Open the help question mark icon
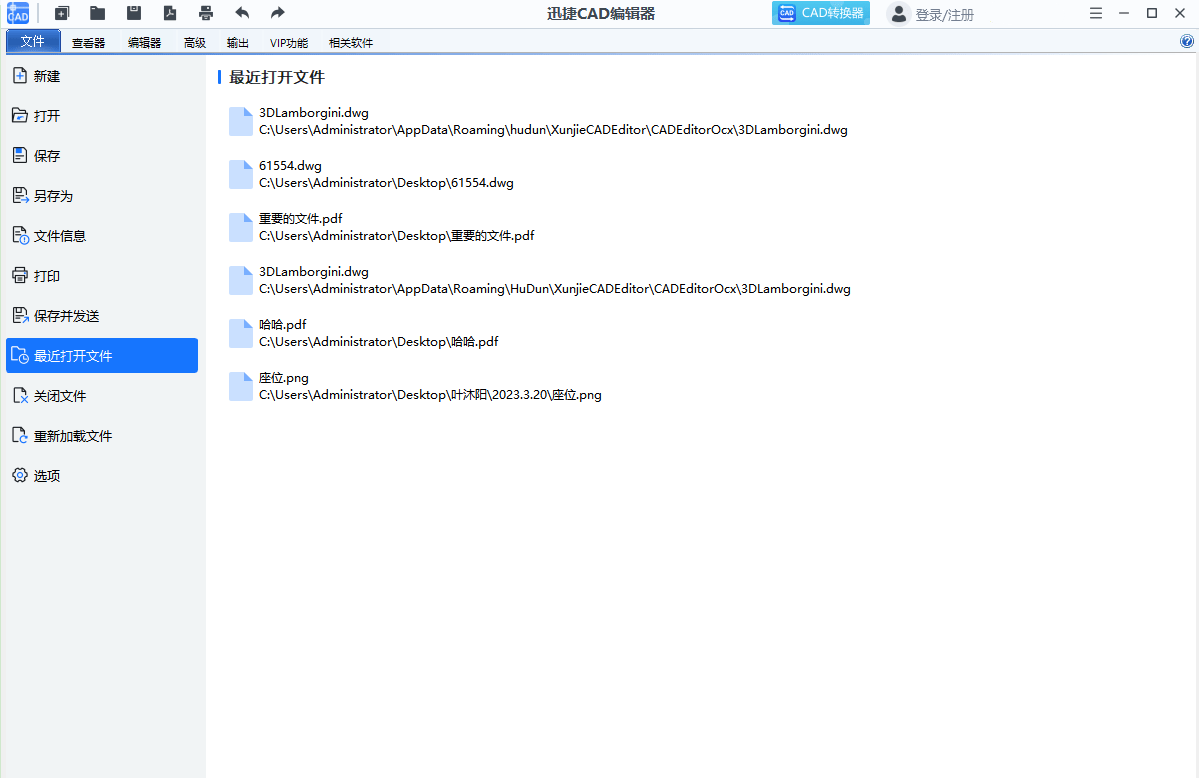Image resolution: width=1199 pixels, height=778 pixels. point(1187,41)
